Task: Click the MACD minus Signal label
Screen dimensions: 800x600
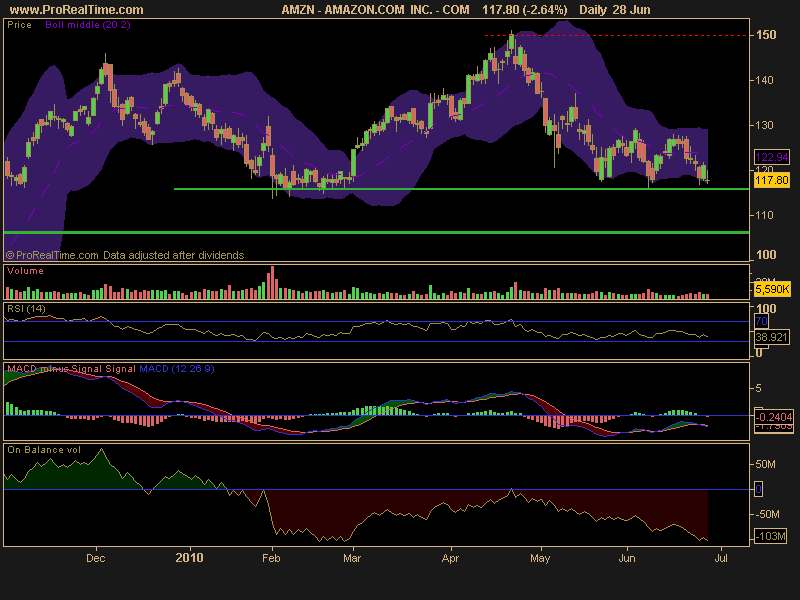Action: coord(55,369)
